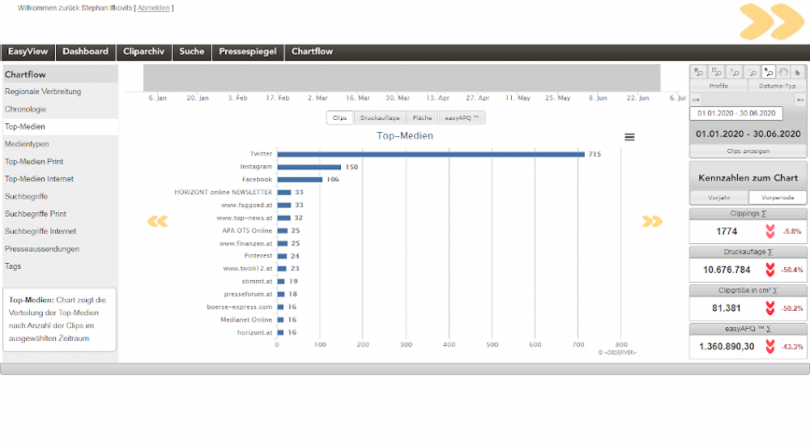Open the Dashboard tab
This screenshot has height=447, width=810.
point(84,52)
